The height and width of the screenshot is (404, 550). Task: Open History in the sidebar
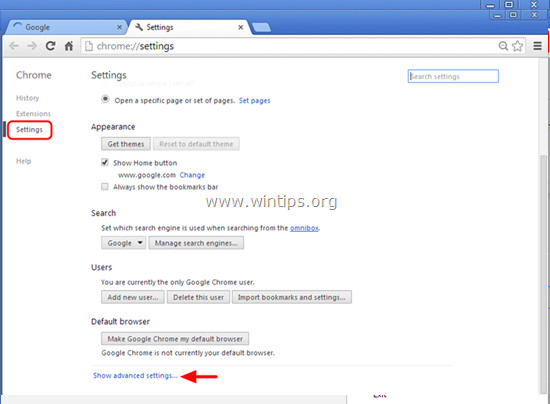[27, 98]
